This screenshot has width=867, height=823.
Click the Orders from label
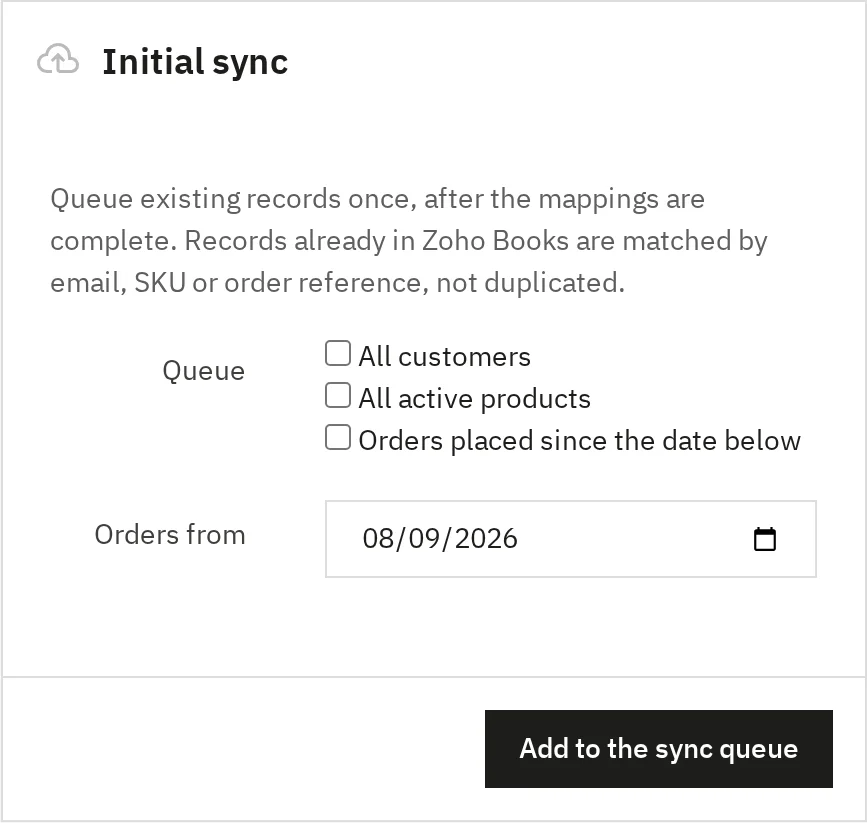click(x=170, y=535)
